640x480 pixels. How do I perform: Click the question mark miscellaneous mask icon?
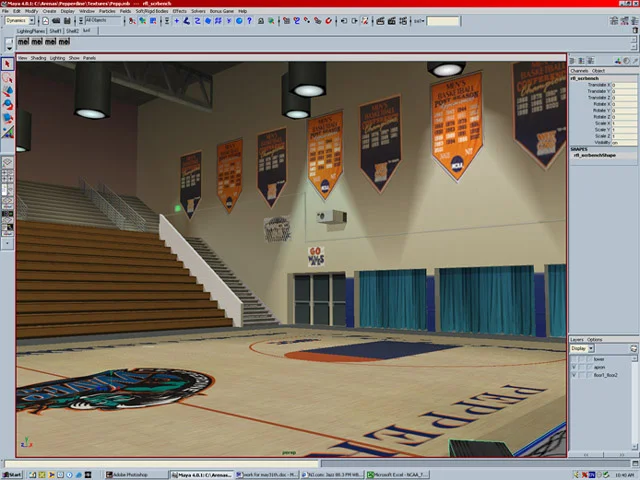(x=249, y=21)
